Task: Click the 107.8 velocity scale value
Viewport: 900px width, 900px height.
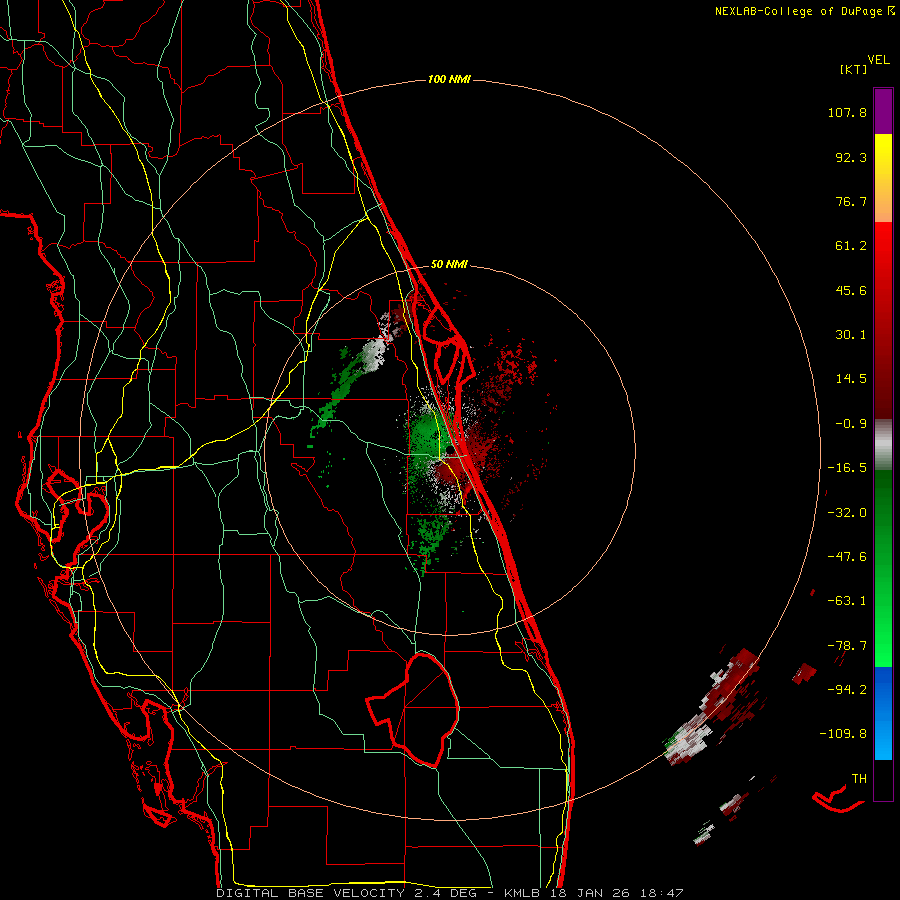Action: [847, 112]
